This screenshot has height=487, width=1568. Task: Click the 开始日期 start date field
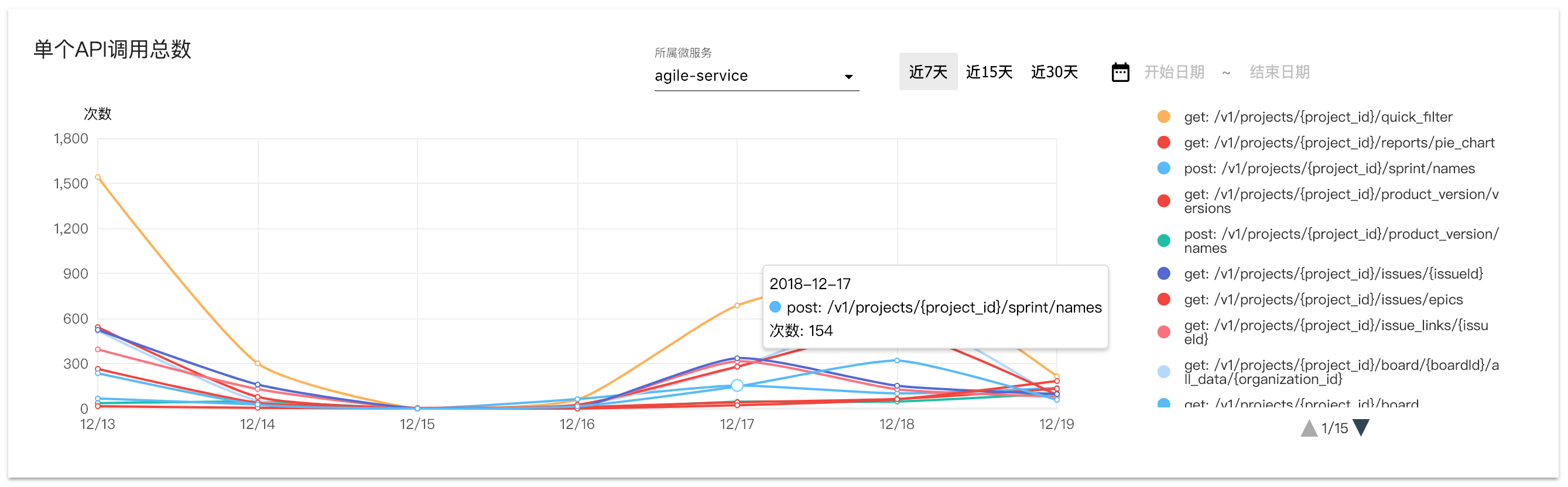coord(1173,73)
